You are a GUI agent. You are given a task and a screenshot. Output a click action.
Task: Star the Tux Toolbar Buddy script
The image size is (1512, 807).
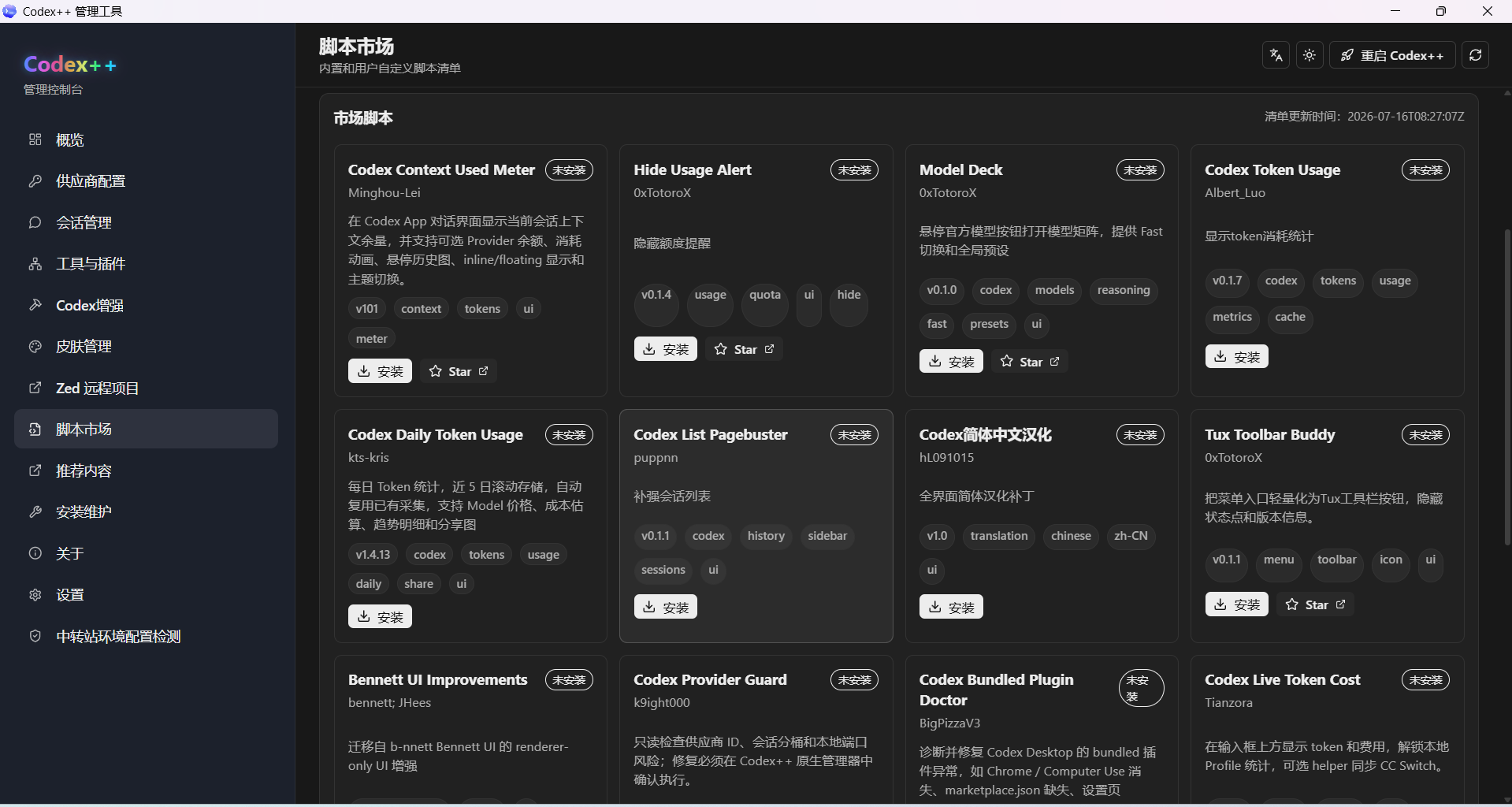coord(1315,604)
